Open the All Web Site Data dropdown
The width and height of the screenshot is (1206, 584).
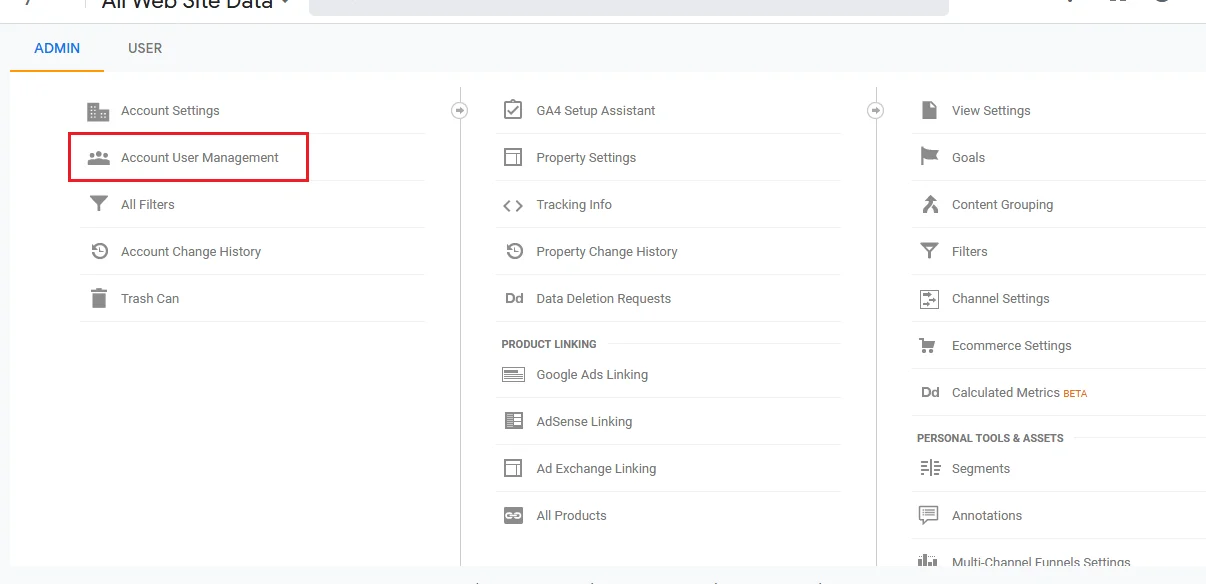196,4
